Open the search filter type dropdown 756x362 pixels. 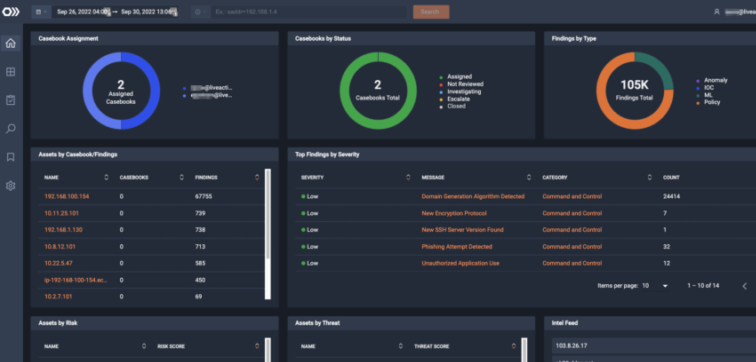tap(201, 12)
